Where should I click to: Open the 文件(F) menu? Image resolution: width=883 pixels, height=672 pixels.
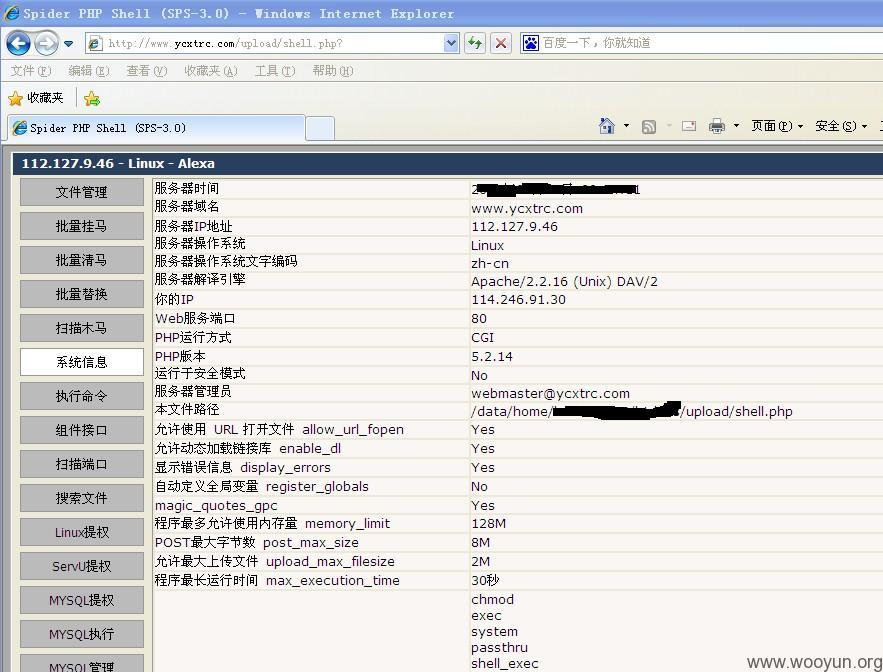pos(31,71)
